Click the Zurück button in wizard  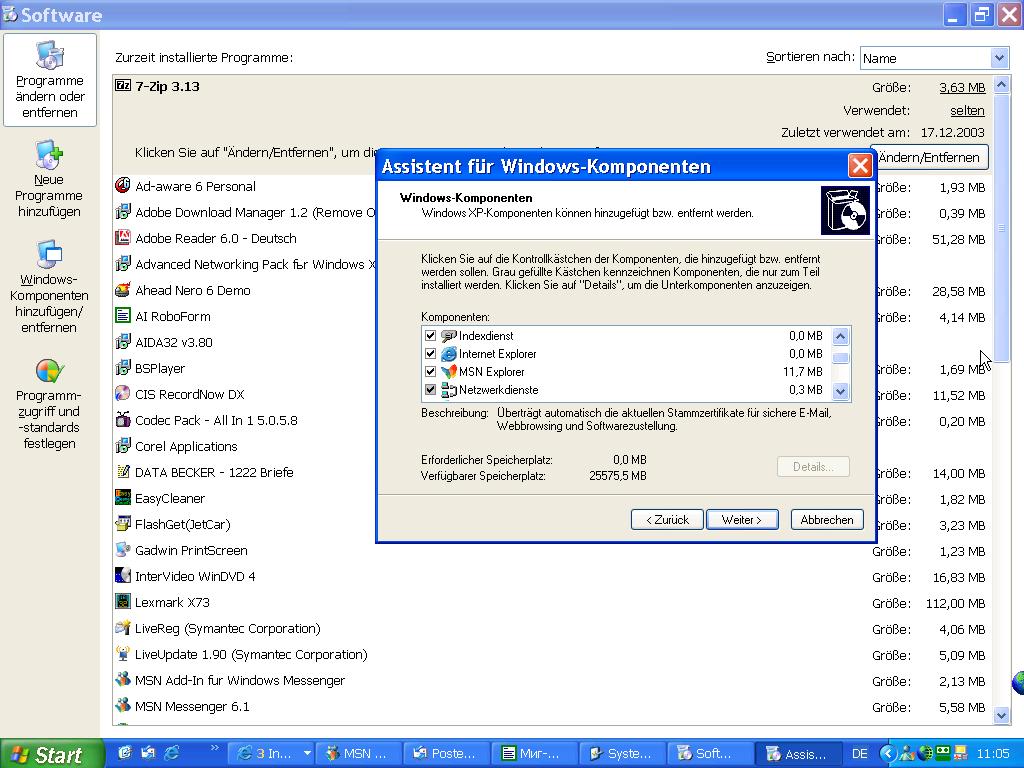(x=667, y=520)
